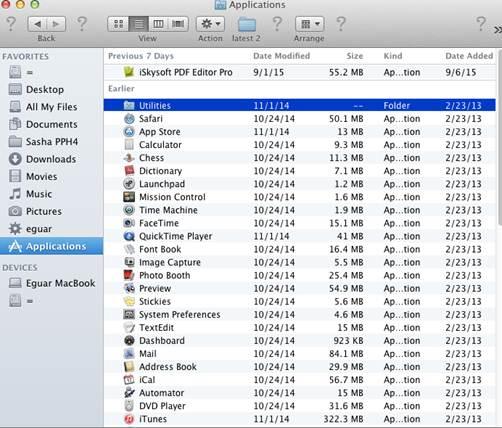Select the Dashboard row
502x428 pixels.
point(300,341)
